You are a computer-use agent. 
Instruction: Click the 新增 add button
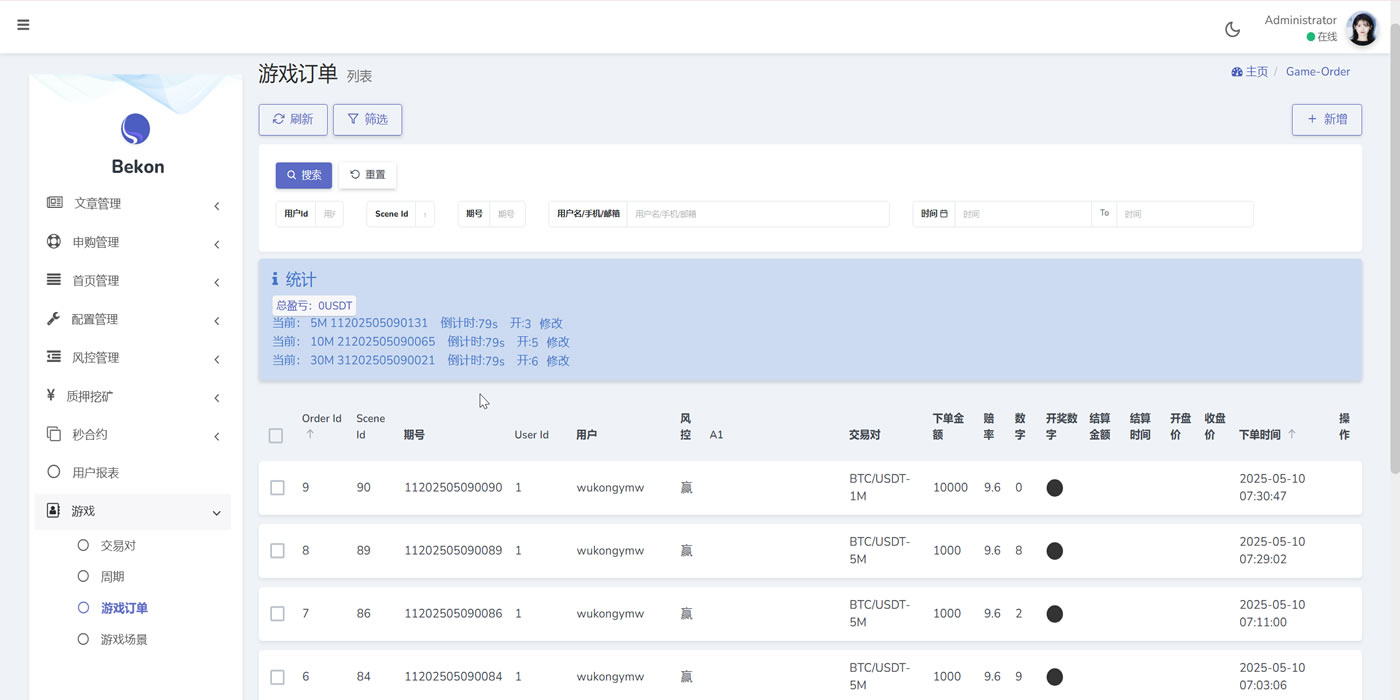point(1327,119)
